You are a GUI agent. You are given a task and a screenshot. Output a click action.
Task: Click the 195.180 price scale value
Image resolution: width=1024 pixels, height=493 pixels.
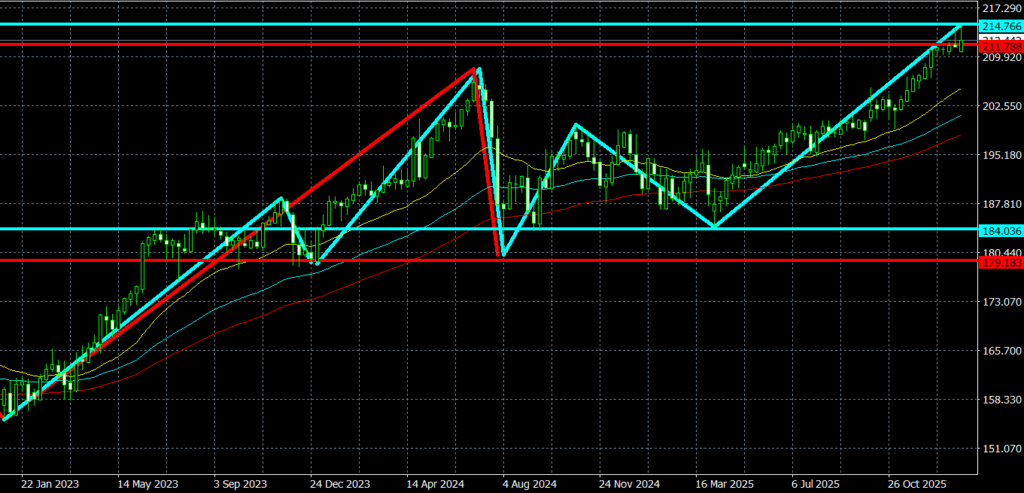[x=1001, y=155]
